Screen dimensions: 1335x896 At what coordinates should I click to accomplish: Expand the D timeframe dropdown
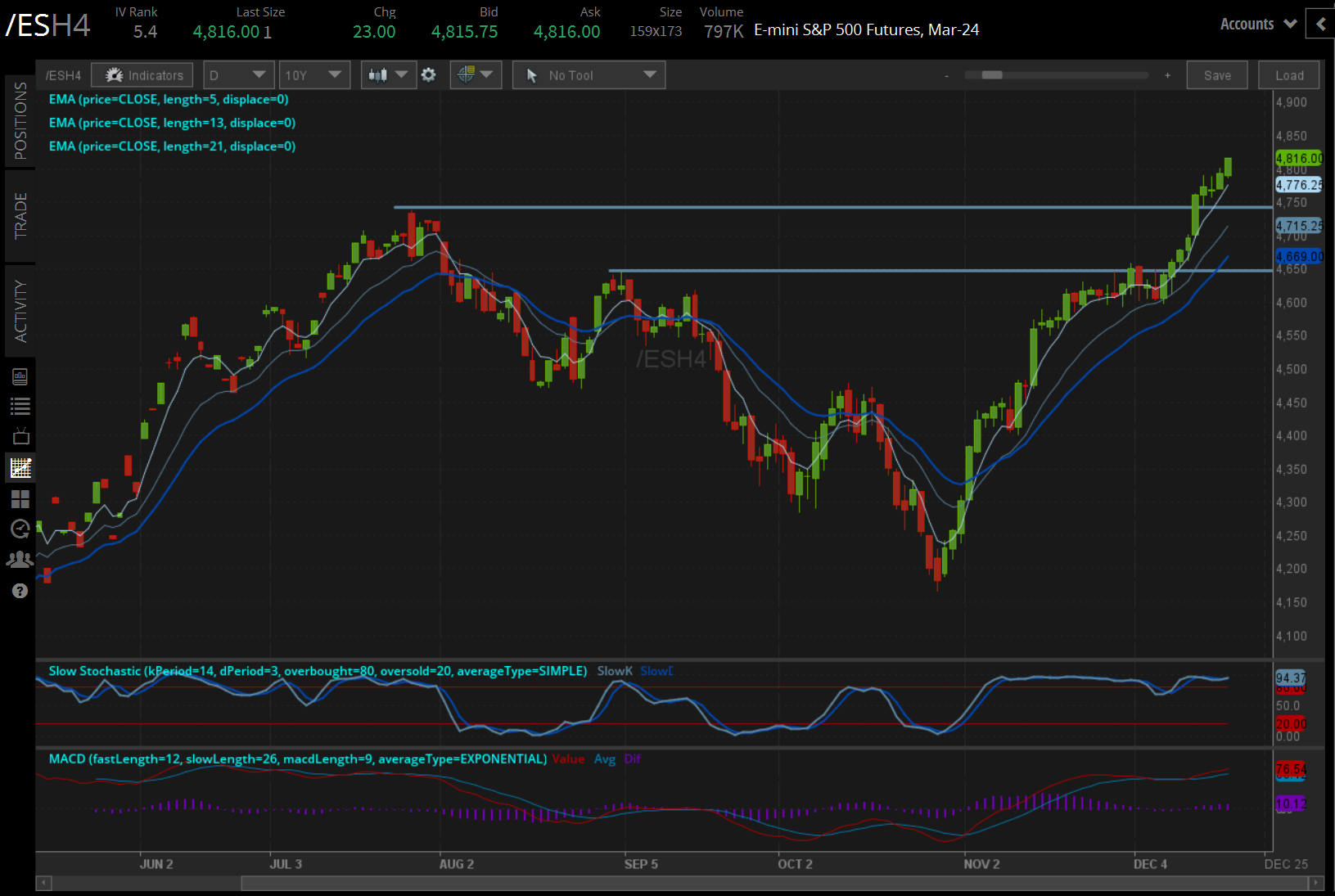[x=238, y=75]
